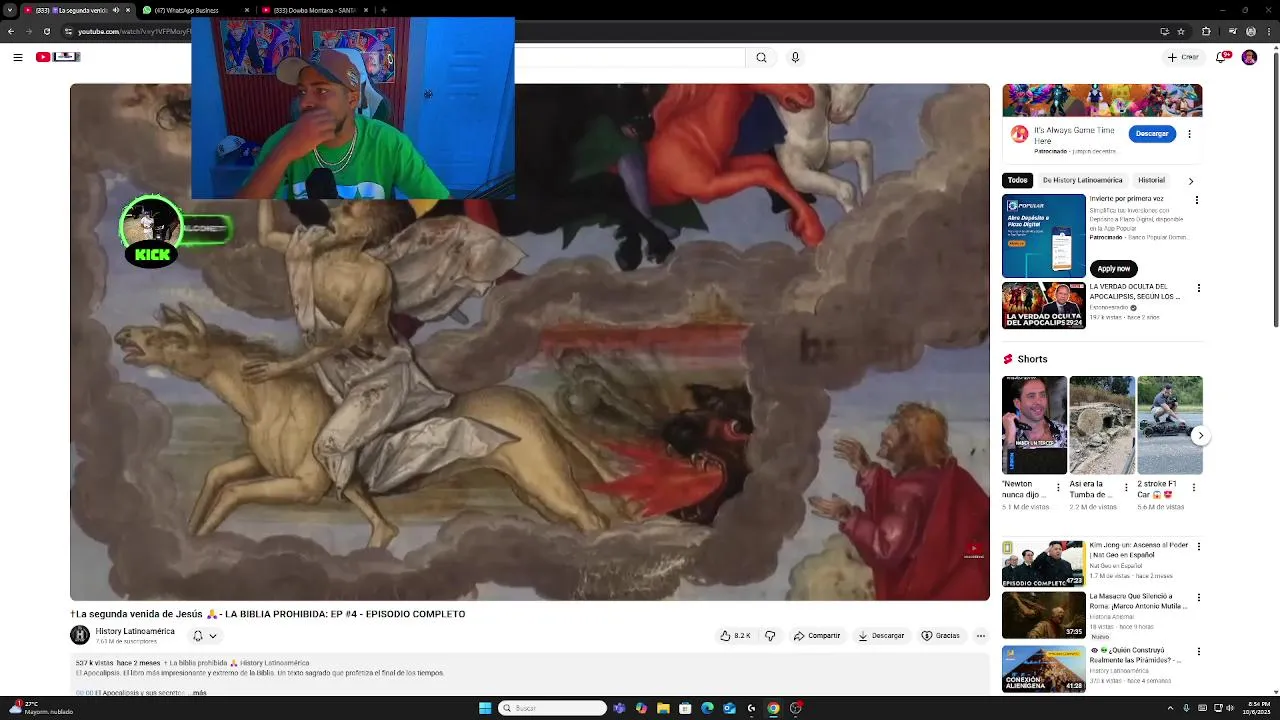Mute the La segunda venida tab audio
Viewport: 1280px width, 720px height.
pyautogui.click(x=115, y=10)
